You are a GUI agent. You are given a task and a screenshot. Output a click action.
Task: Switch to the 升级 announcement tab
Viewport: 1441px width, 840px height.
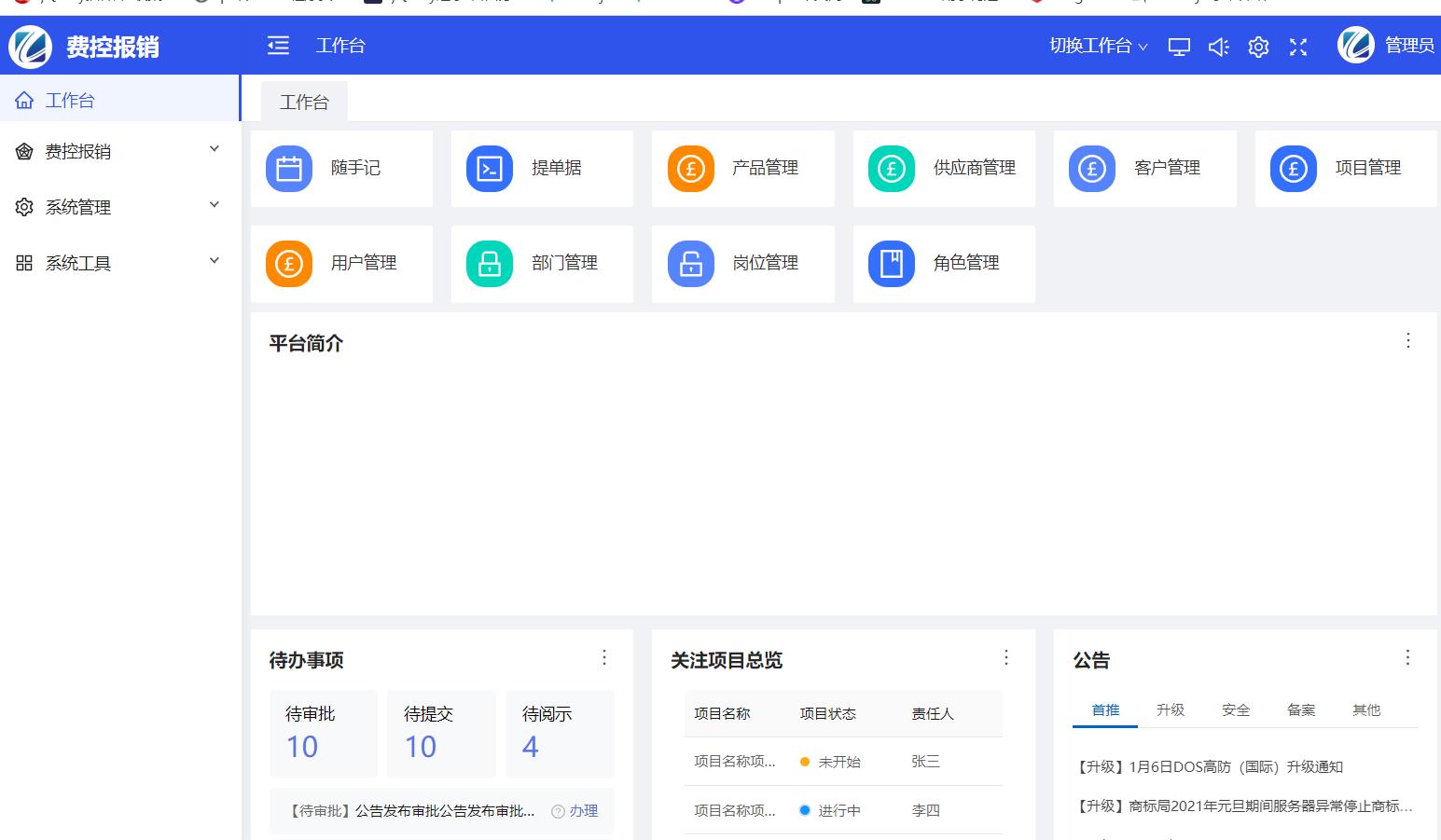[1171, 710]
